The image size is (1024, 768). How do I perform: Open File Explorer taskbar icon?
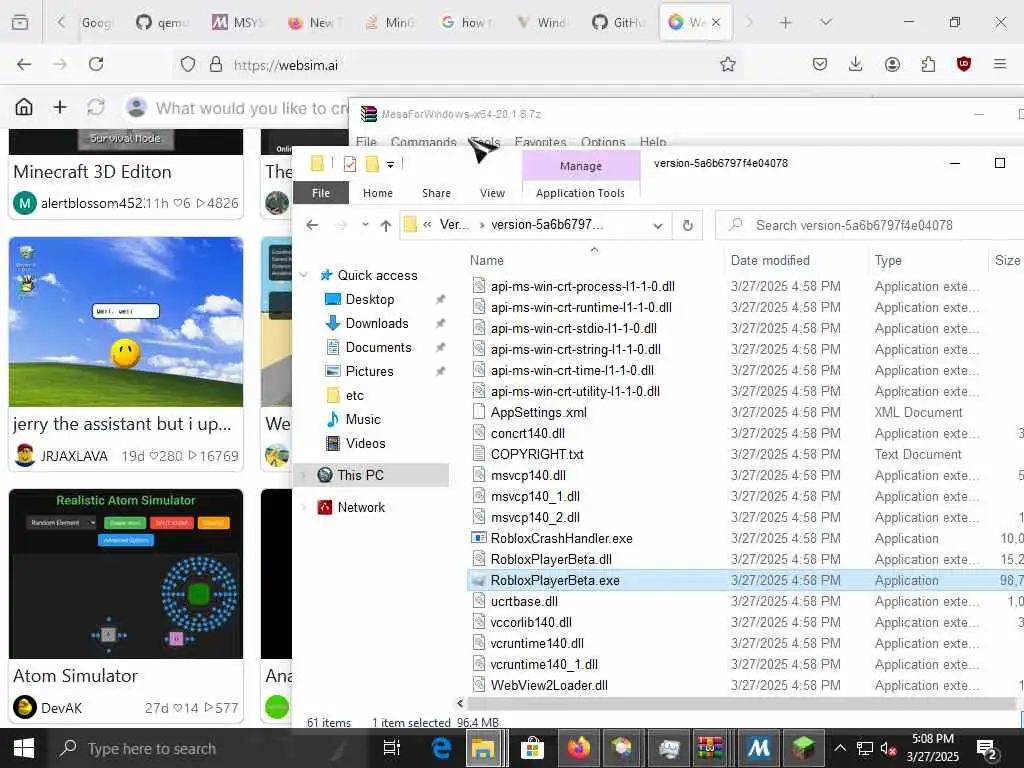coord(483,748)
